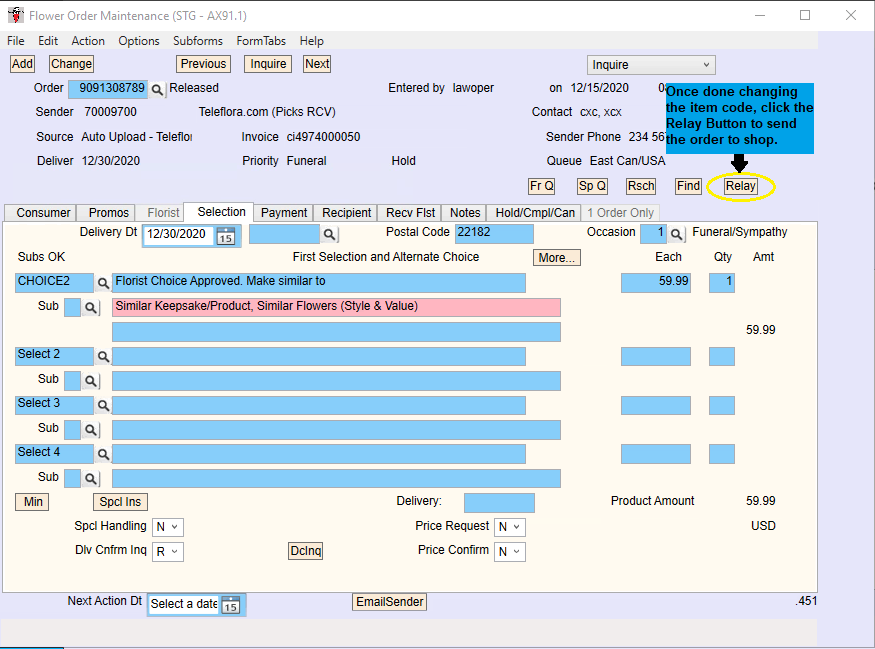Open the File menu
The height and width of the screenshot is (649, 875).
coord(16,41)
